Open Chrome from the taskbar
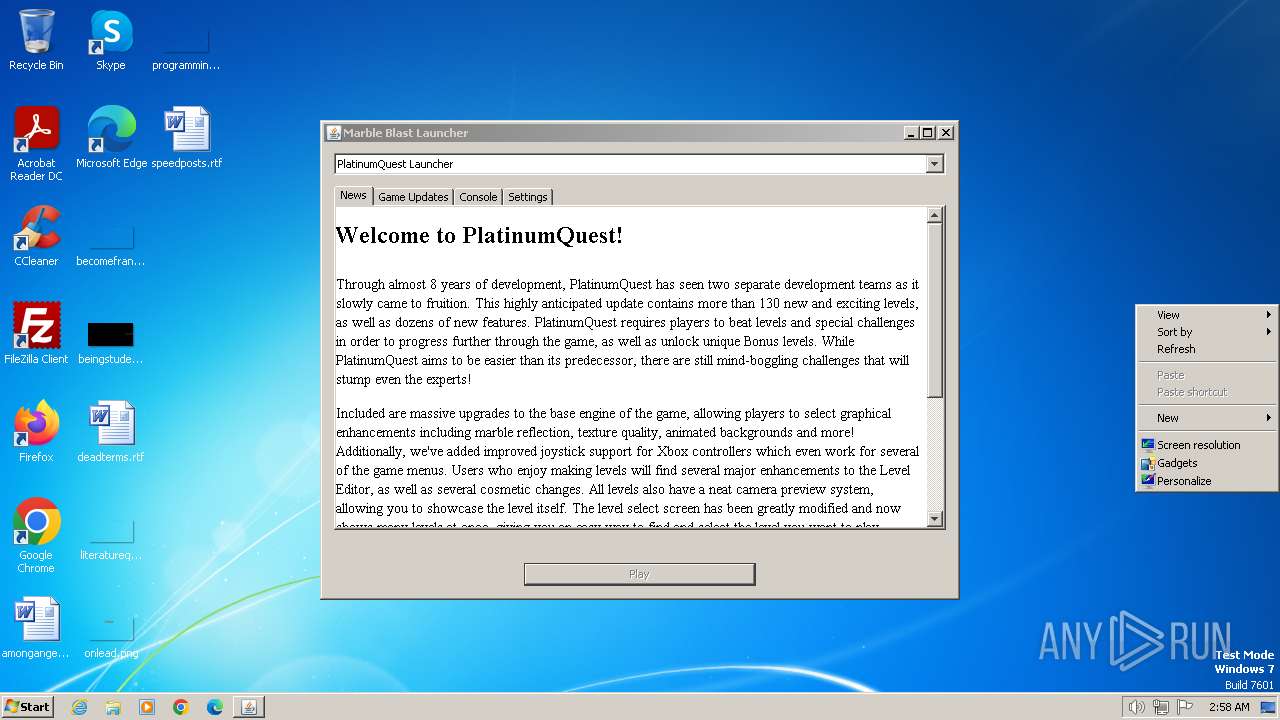1280x720 pixels. coord(181,707)
